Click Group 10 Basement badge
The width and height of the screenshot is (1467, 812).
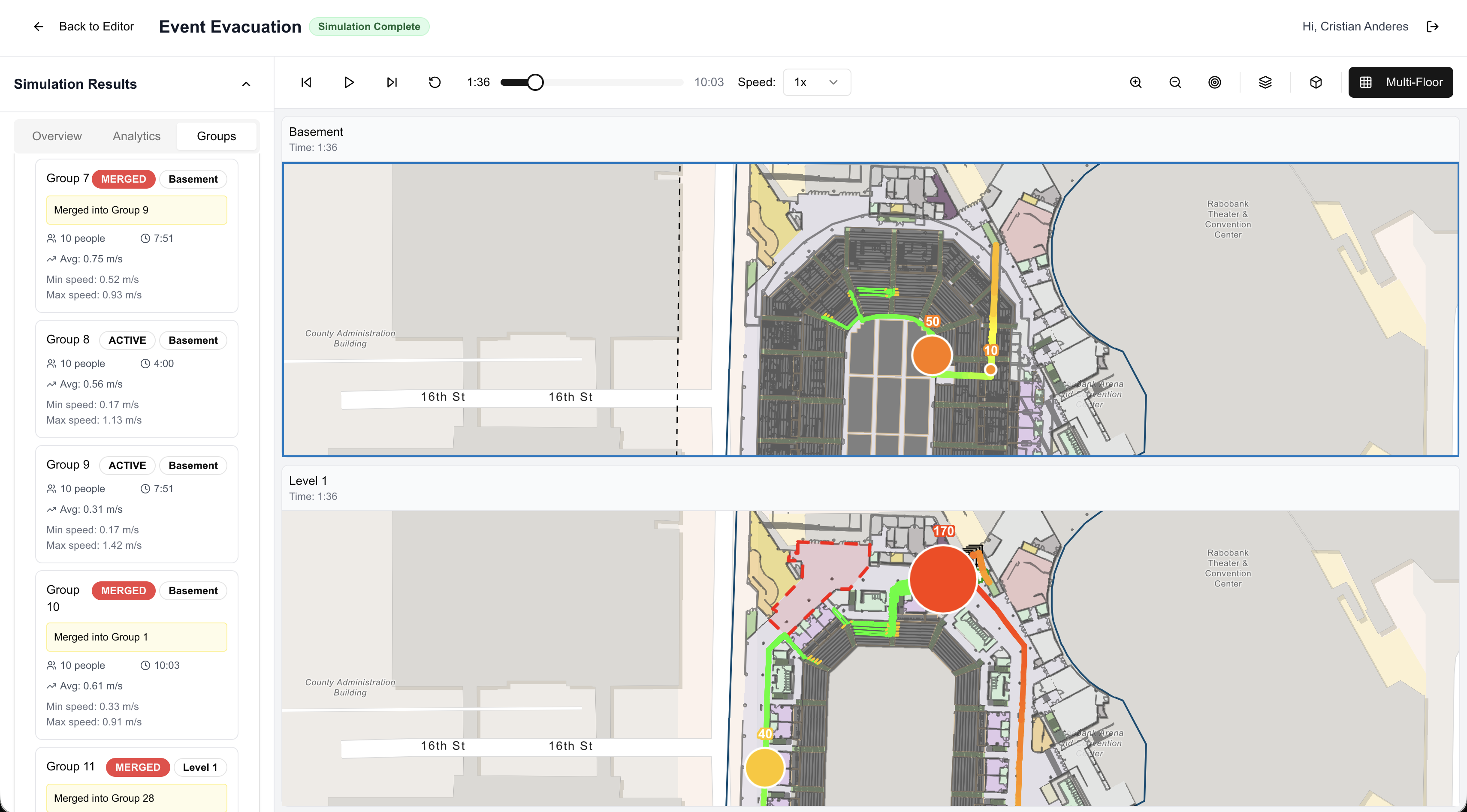tap(193, 591)
